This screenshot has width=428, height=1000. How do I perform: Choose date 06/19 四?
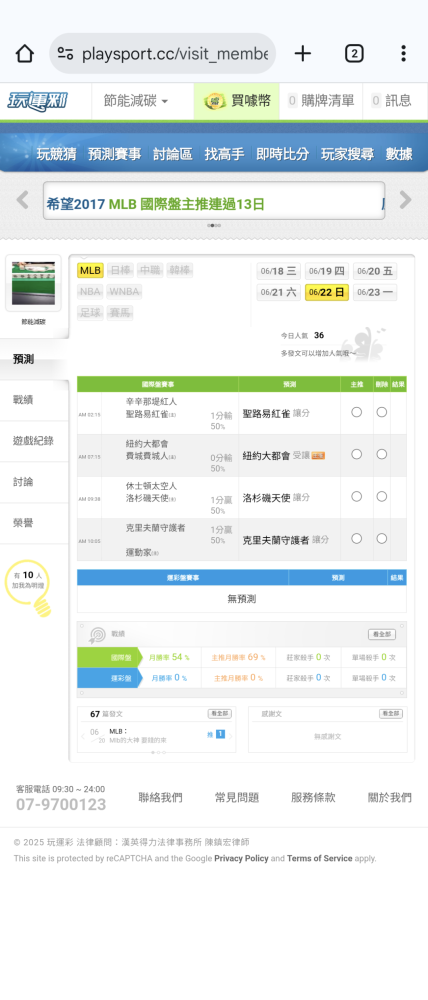(x=327, y=271)
